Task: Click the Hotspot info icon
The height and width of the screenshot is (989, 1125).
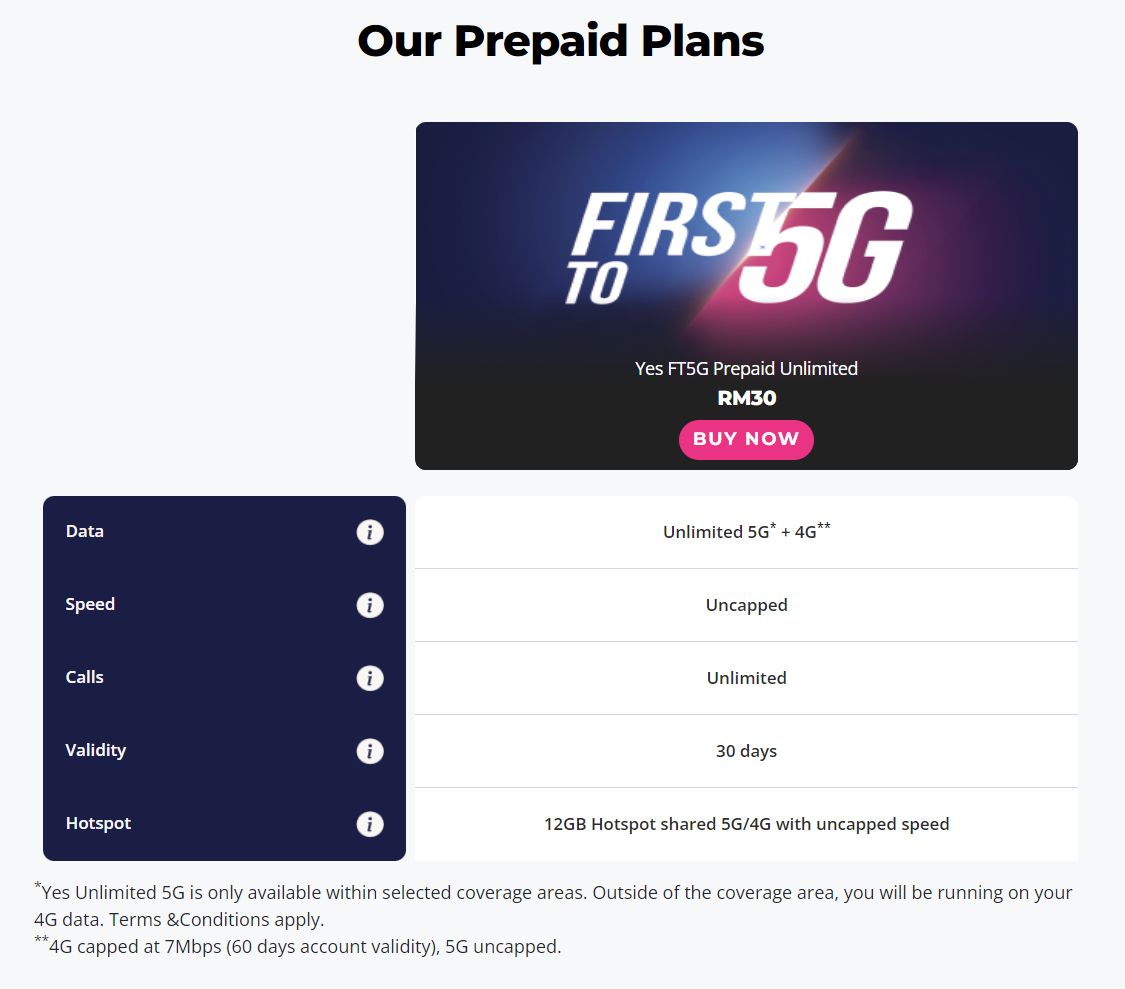Action: click(x=370, y=824)
